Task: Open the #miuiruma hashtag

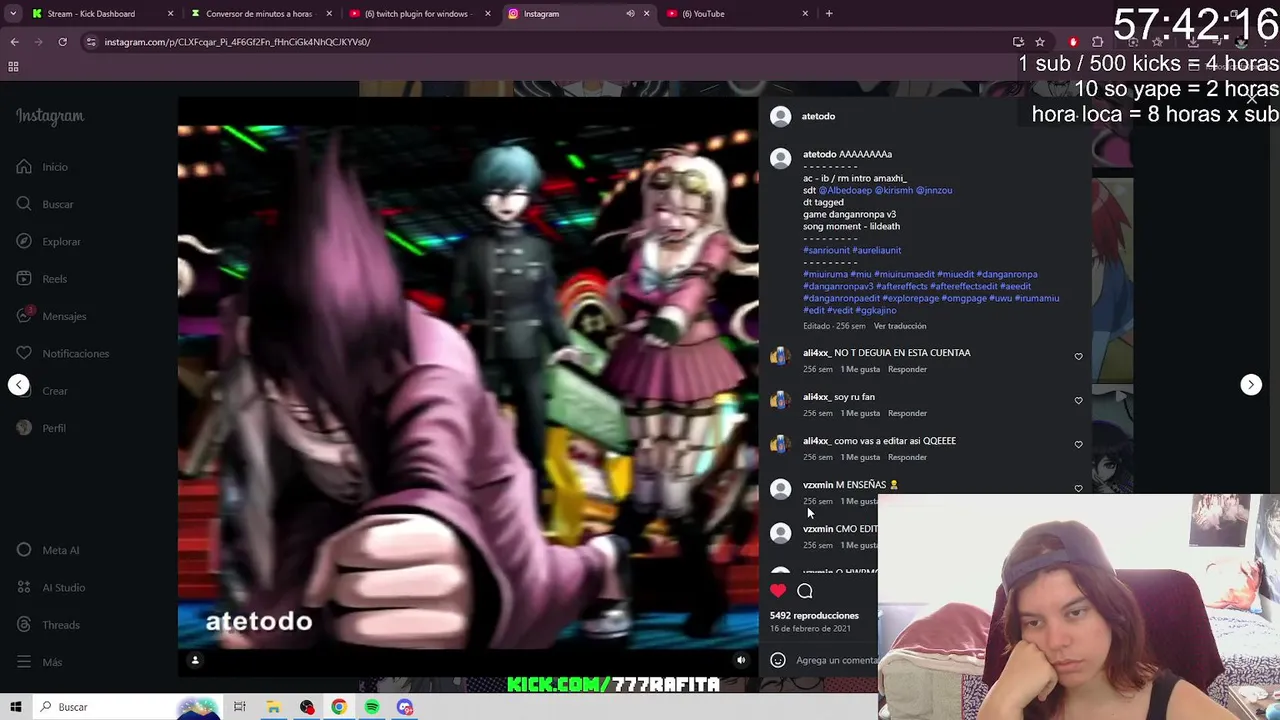Action: point(825,274)
